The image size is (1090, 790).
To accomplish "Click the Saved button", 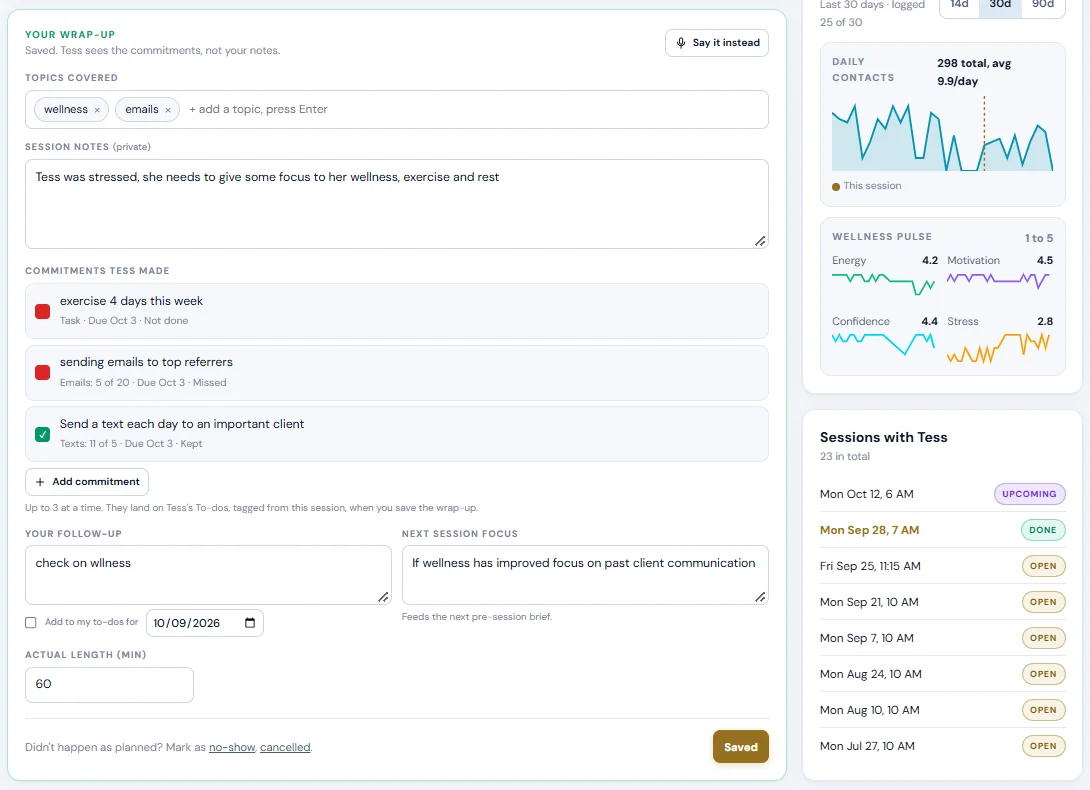I will point(740,747).
